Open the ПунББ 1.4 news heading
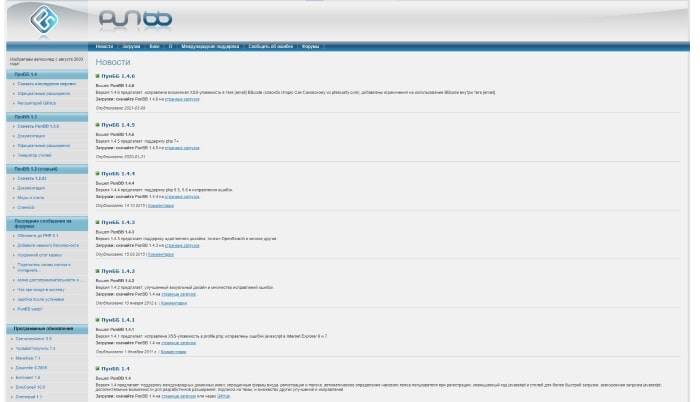700x402 pixels. click(x=115, y=368)
